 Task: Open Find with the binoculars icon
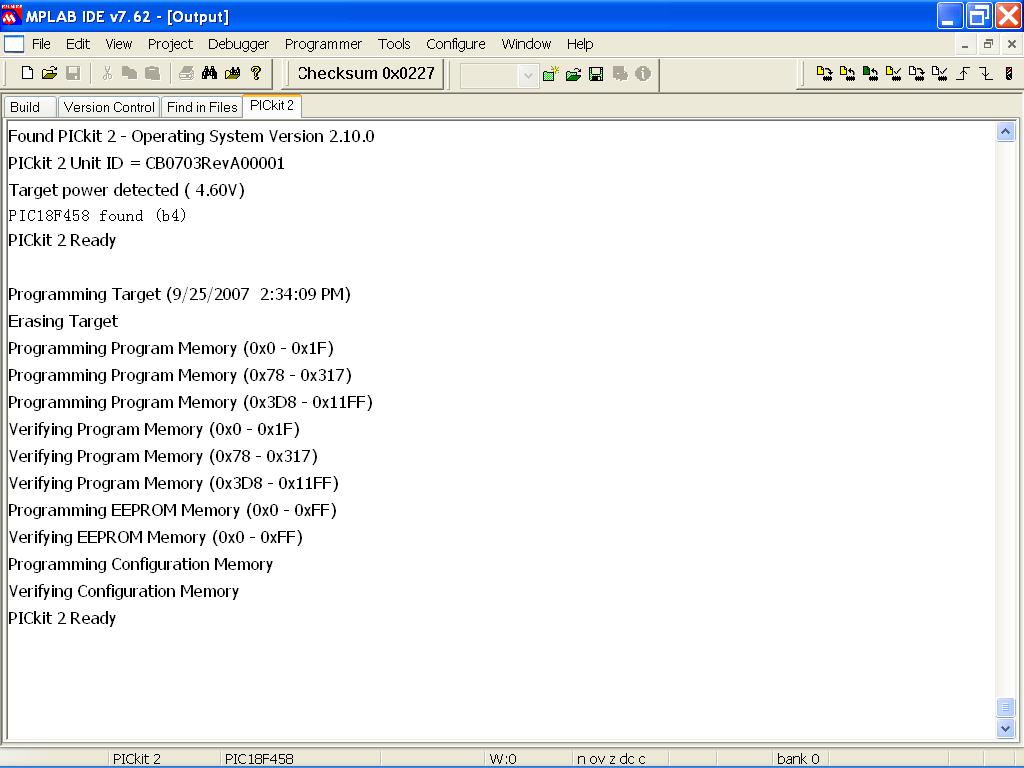[209, 73]
